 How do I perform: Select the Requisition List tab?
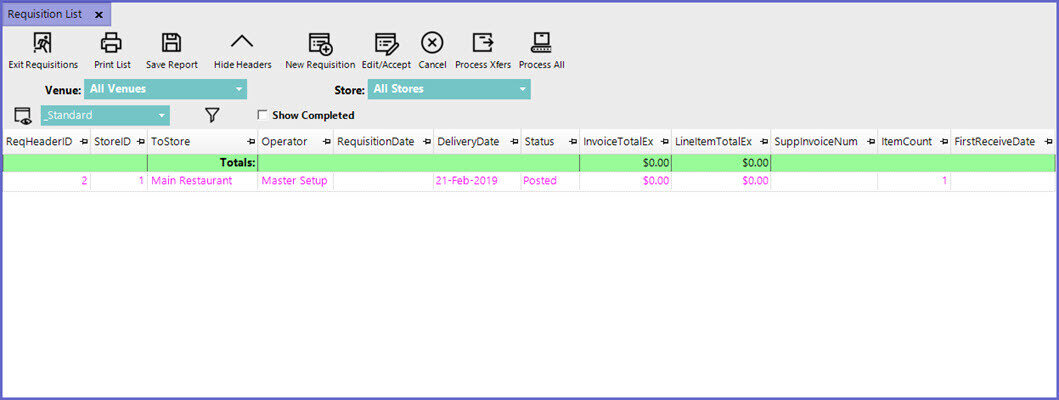click(45, 15)
